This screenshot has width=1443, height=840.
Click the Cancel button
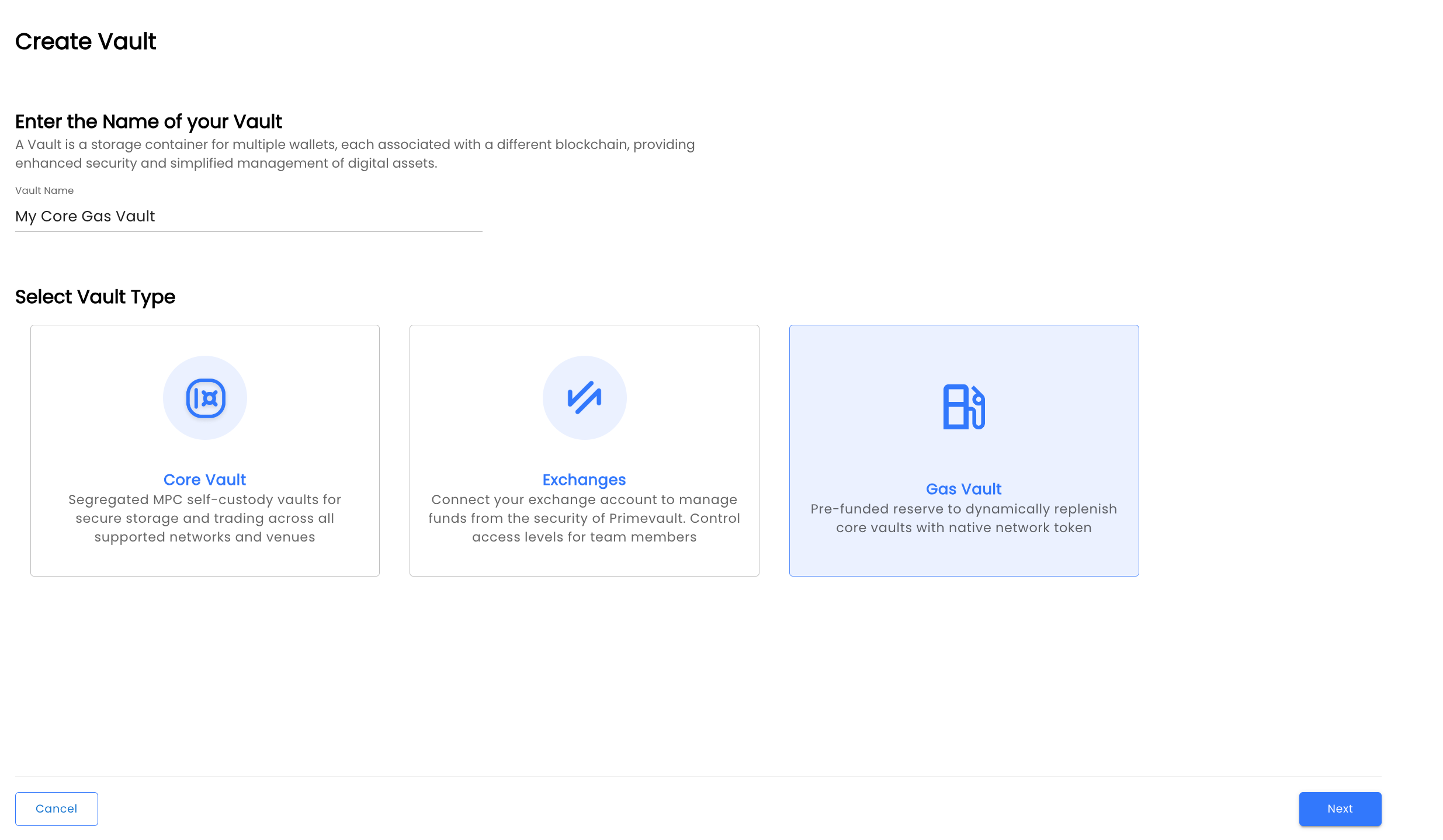click(57, 808)
